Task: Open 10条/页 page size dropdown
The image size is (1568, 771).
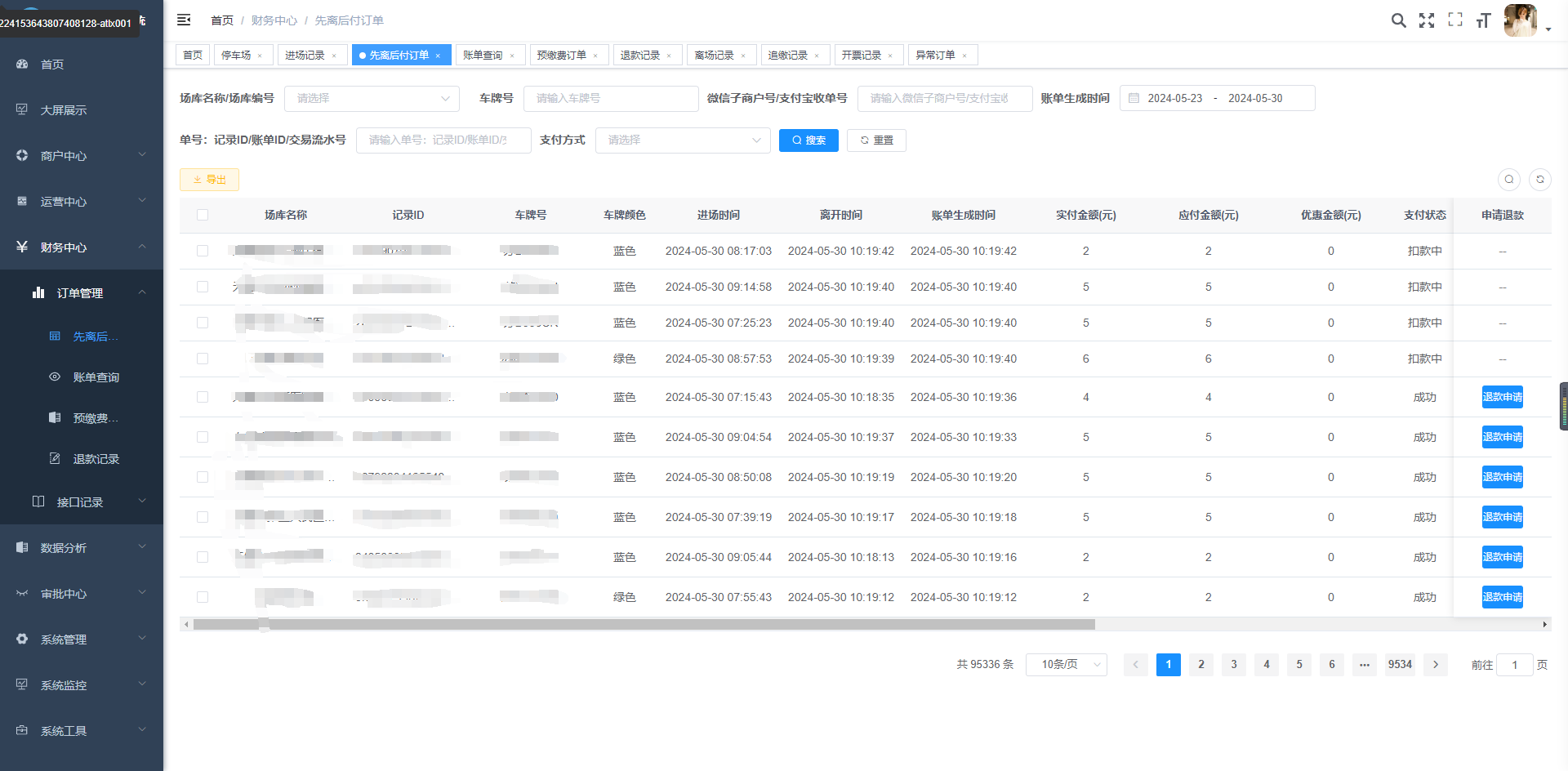Action: click(1067, 665)
